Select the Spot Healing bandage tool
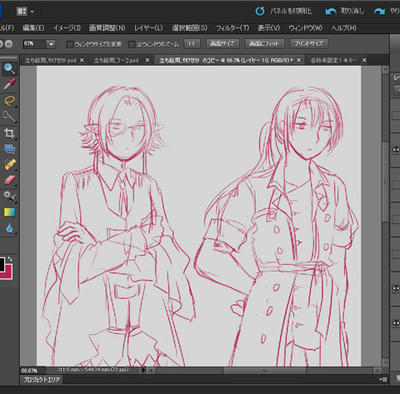The height and width of the screenshot is (394, 400). pyautogui.click(x=9, y=165)
